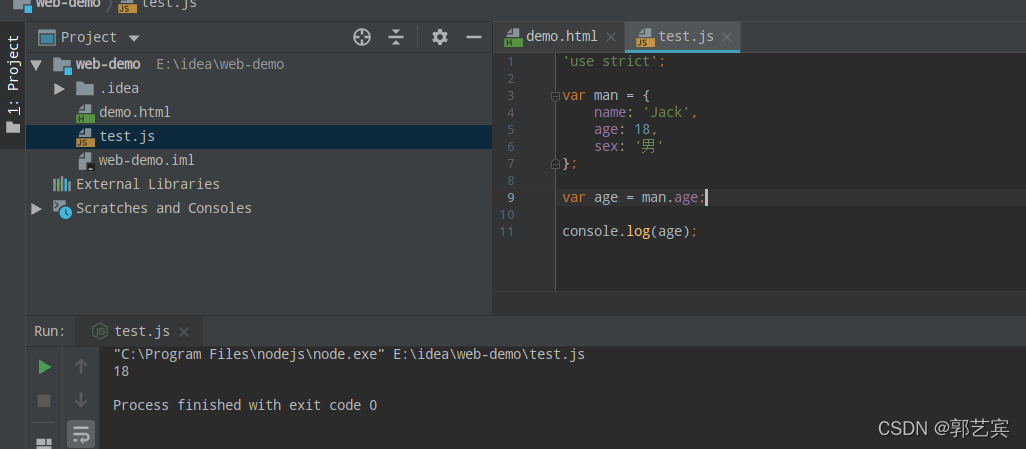Collapse all with the Project panel icon
Viewport: 1026px width, 449px height.
click(396, 37)
